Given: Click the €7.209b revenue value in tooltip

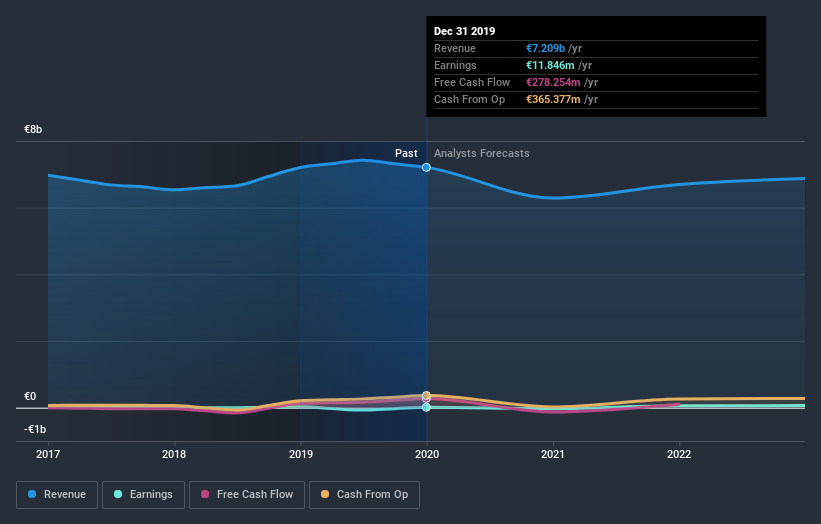Looking at the screenshot, I should point(545,48).
